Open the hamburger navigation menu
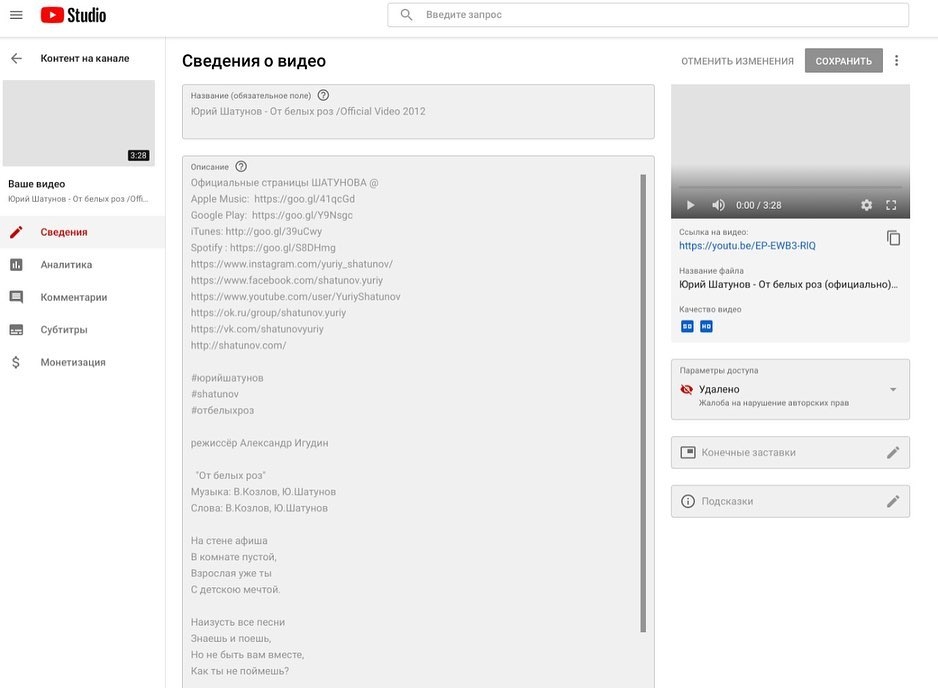This screenshot has width=938, height=688. [x=16, y=15]
